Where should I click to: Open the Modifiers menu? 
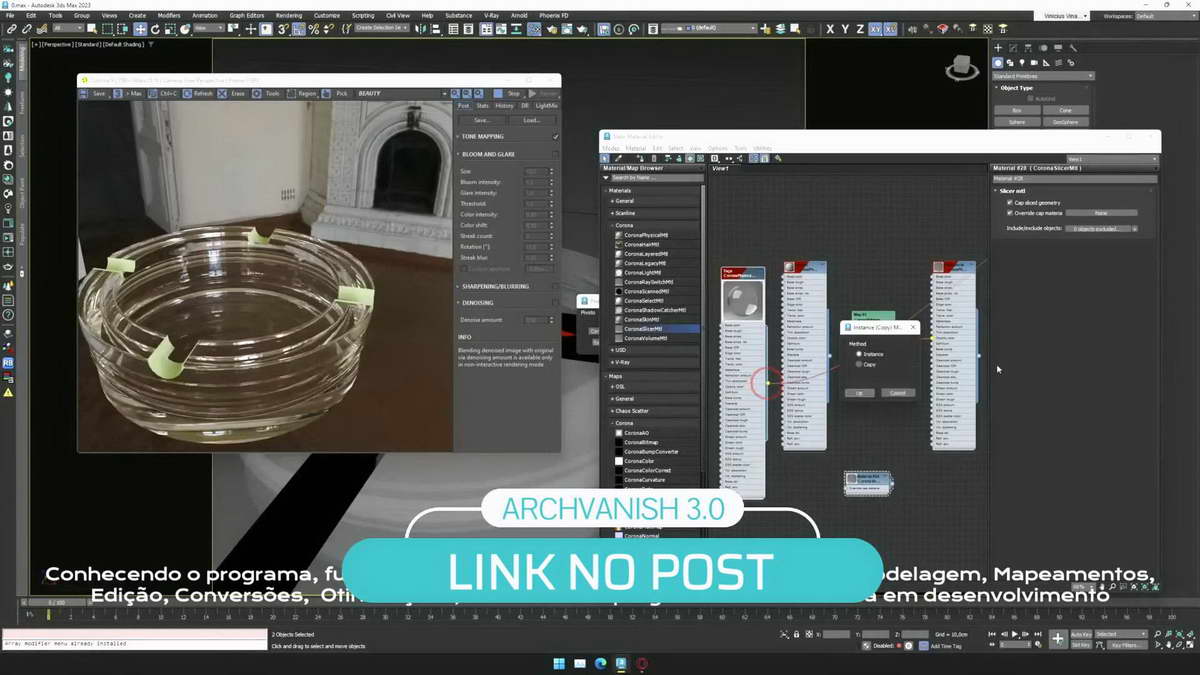click(169, 16)
